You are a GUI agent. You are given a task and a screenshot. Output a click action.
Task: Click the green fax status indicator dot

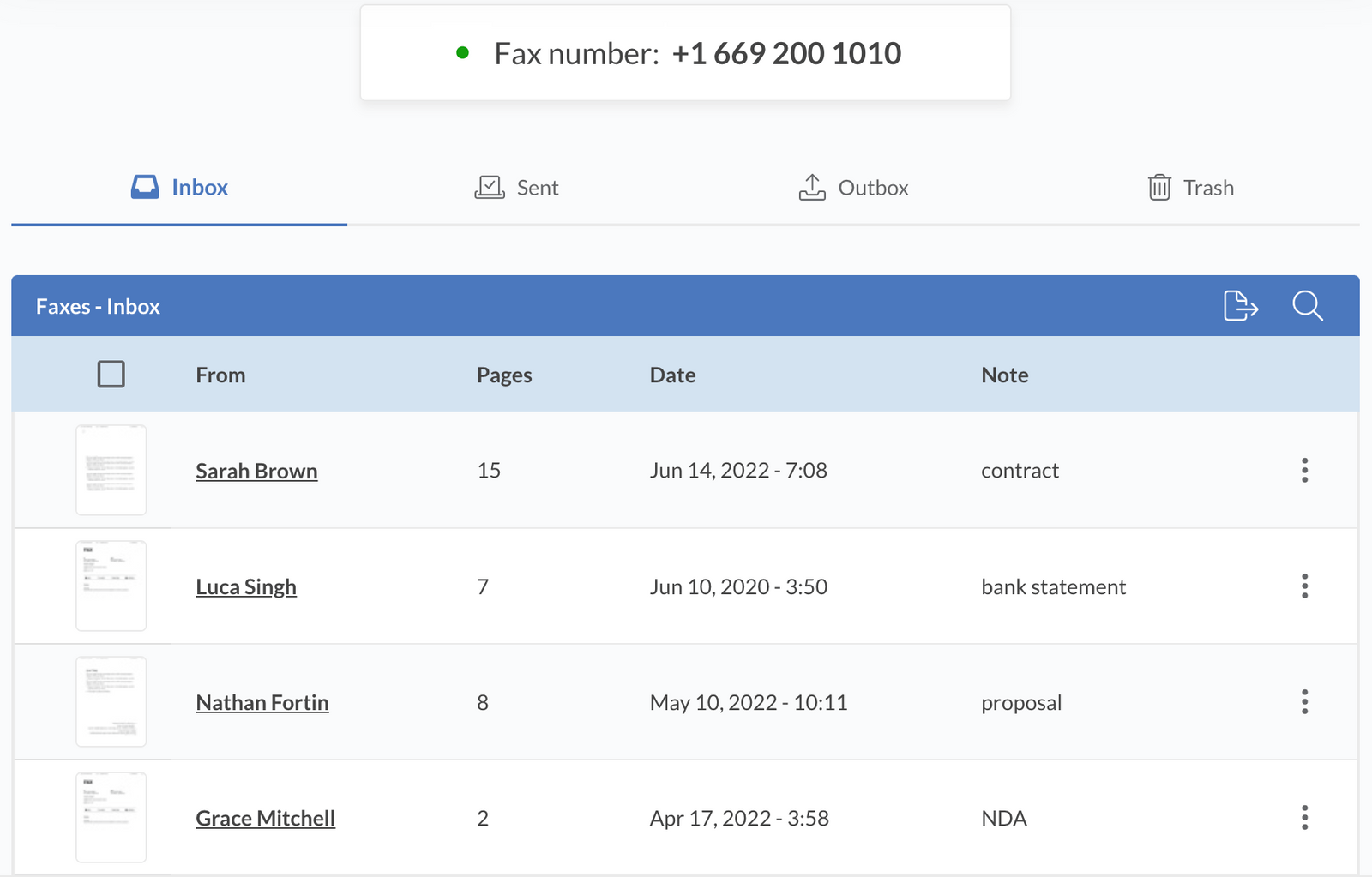(463, 53)
